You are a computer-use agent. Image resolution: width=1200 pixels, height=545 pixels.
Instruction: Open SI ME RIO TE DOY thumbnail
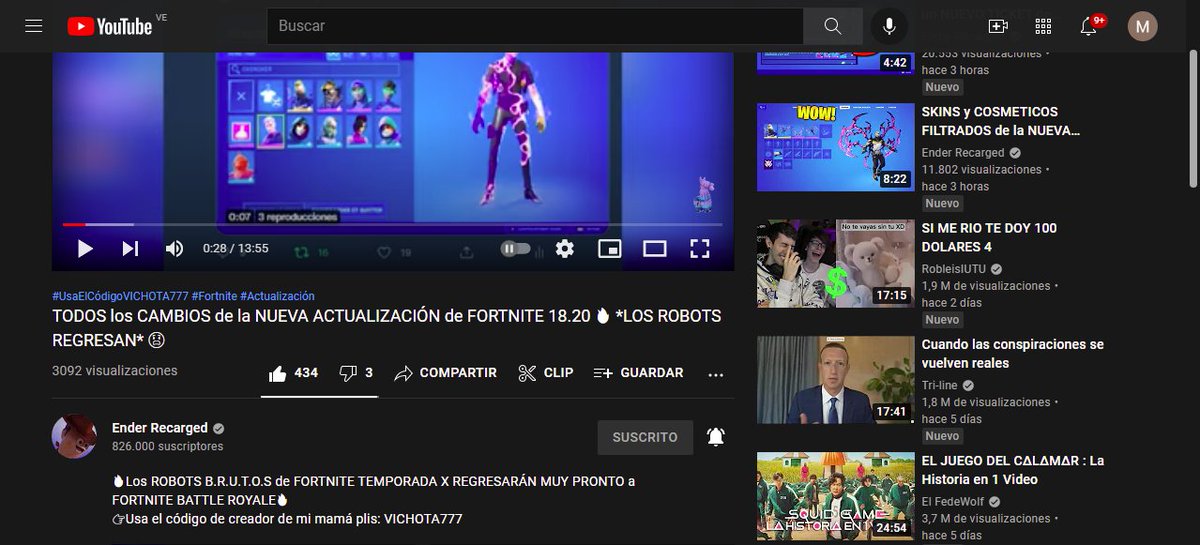pyautogui.click(x=835, y=263)
